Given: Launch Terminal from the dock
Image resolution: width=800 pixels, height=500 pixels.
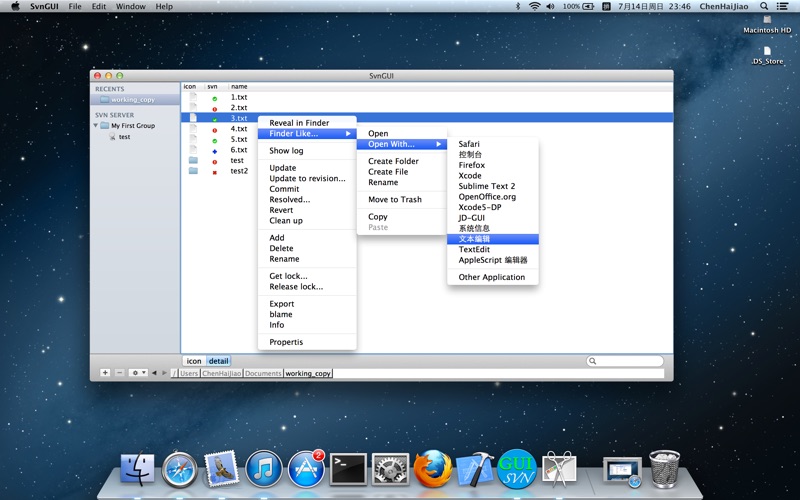Looking at the screenshot, I should coord(348,468).
